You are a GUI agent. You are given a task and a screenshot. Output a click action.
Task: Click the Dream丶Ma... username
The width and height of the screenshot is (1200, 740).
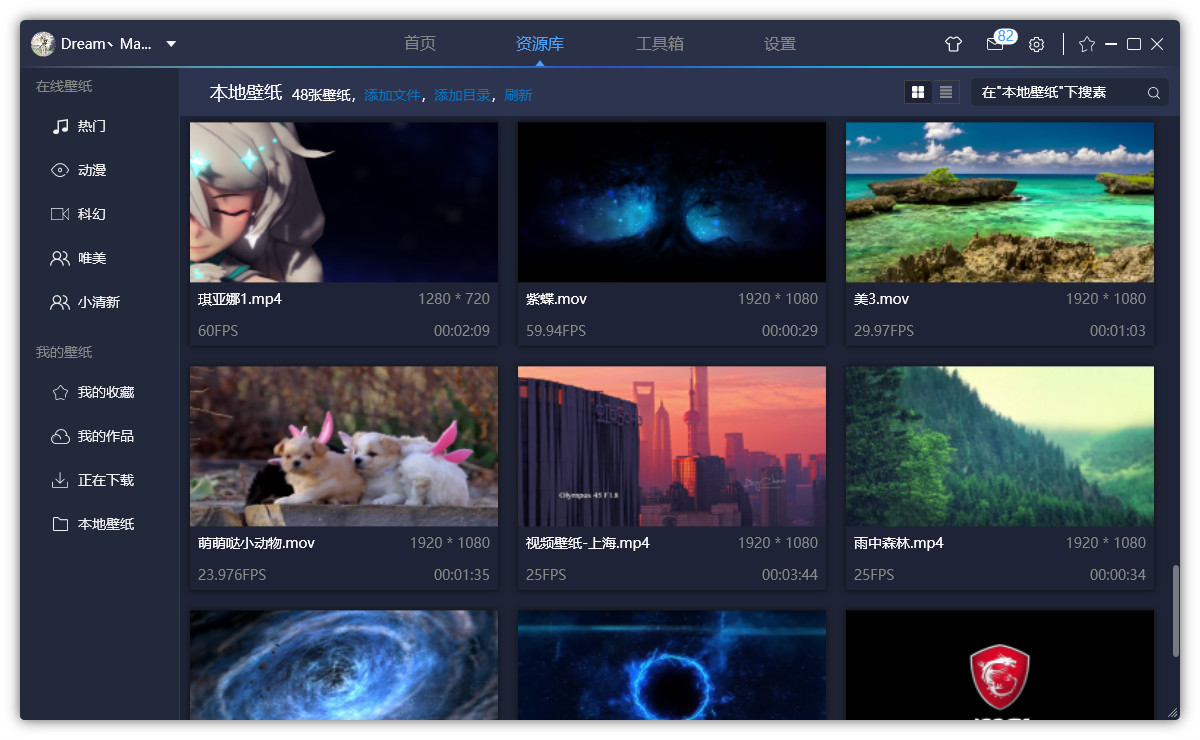click(x=106, y=44)
